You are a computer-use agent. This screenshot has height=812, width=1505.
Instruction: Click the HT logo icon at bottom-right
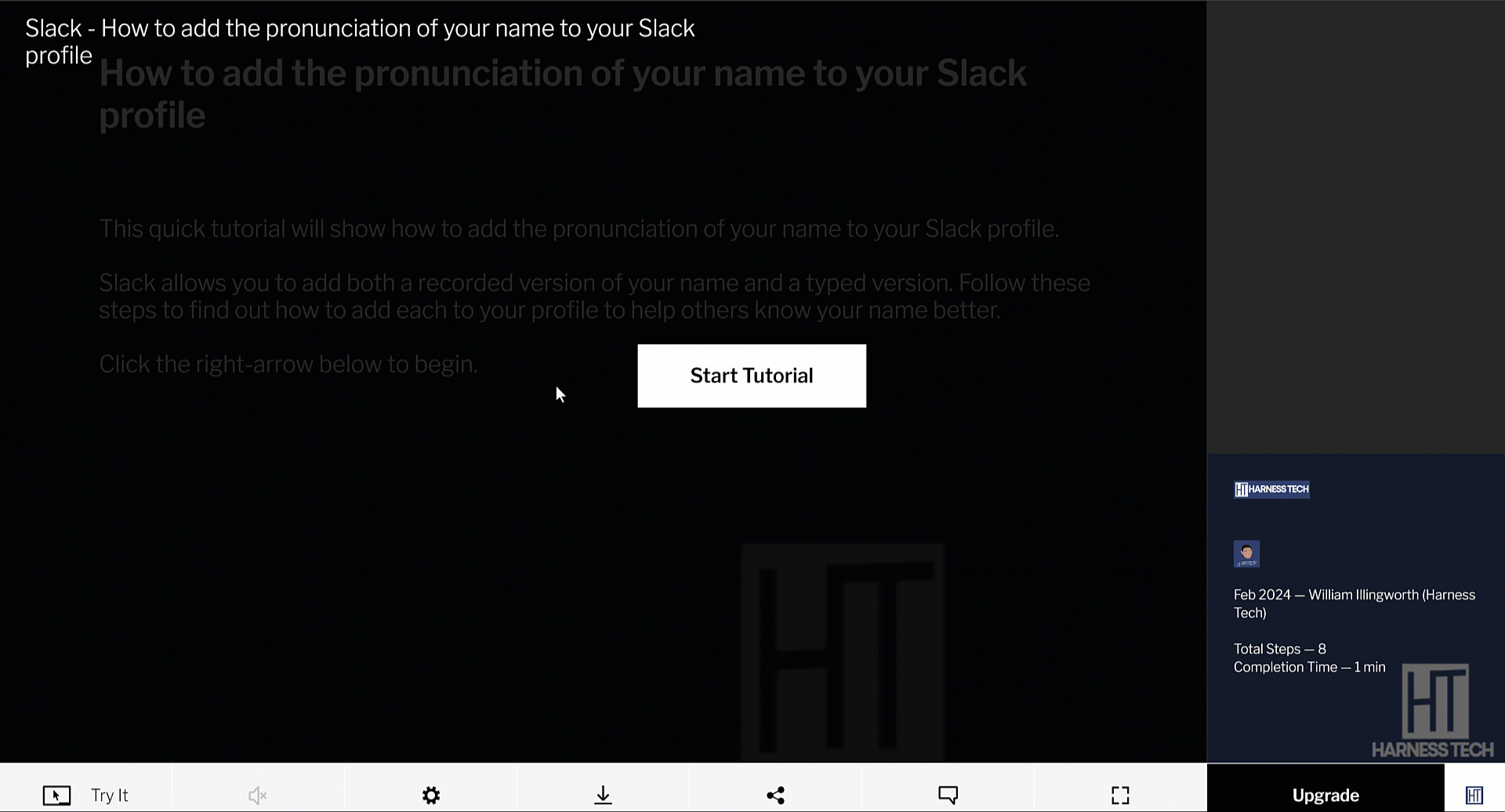1474,794
